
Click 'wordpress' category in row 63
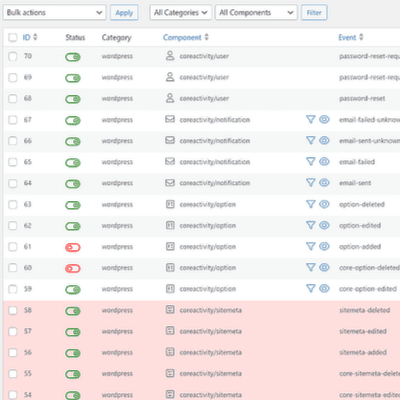117,204
